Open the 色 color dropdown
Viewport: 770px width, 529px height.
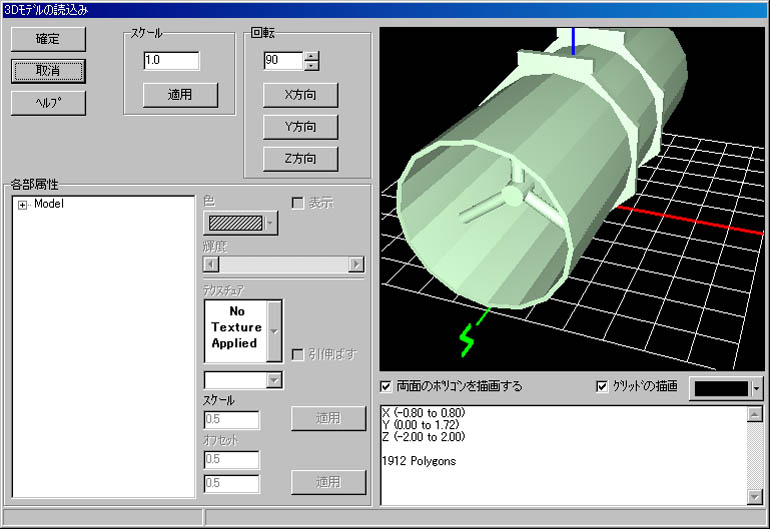(270, 223)
